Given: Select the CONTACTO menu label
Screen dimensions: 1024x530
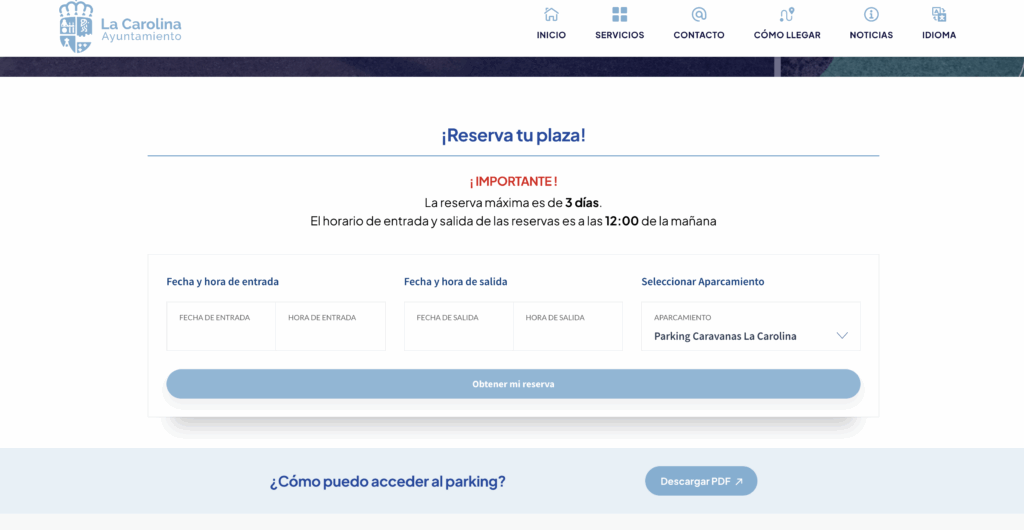Looking at the screenshot, I should (x=699, y=35).
